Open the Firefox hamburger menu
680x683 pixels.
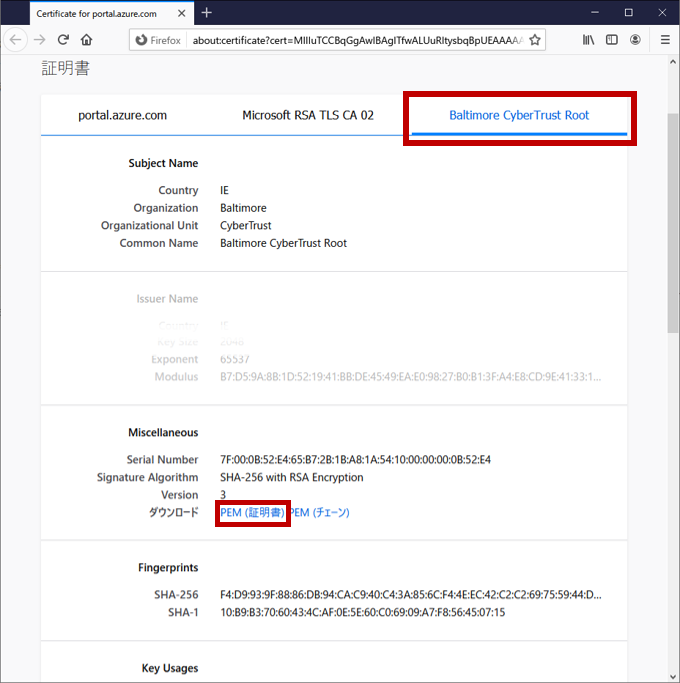[x=665, y=40]
